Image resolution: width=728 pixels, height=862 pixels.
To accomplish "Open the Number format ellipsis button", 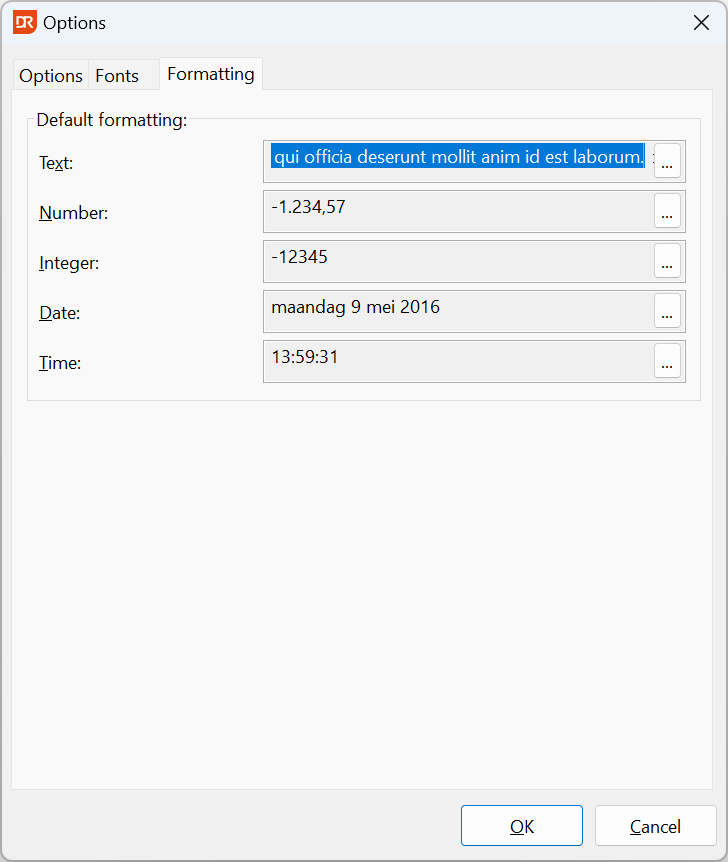I will click(x=667, y=211).
